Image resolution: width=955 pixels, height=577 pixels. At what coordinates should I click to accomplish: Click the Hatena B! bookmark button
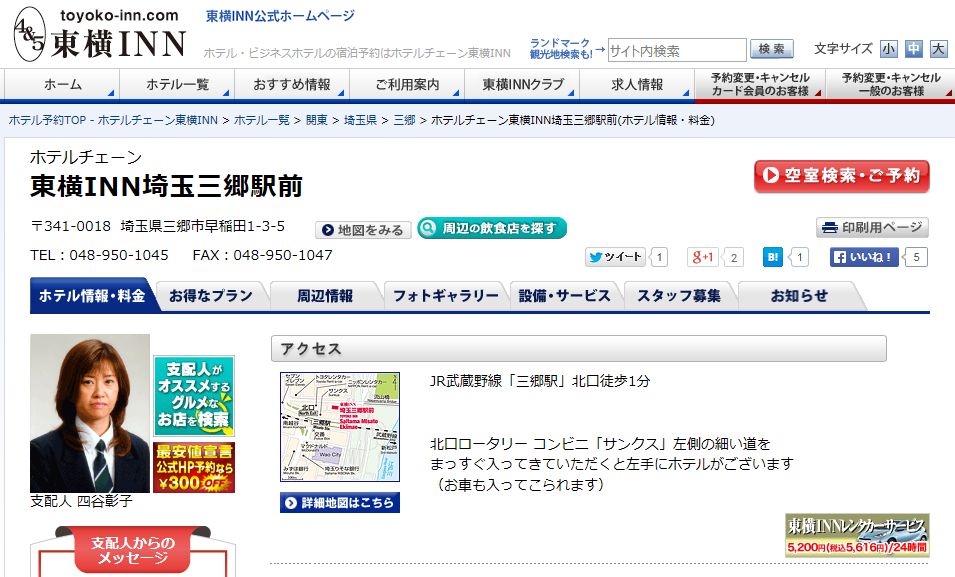tap(772, 257)
